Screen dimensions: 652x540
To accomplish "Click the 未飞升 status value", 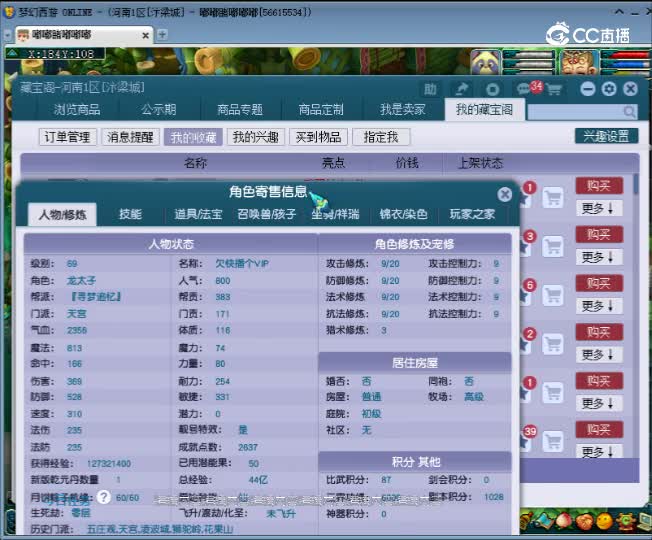I will (x=281, y=513).
